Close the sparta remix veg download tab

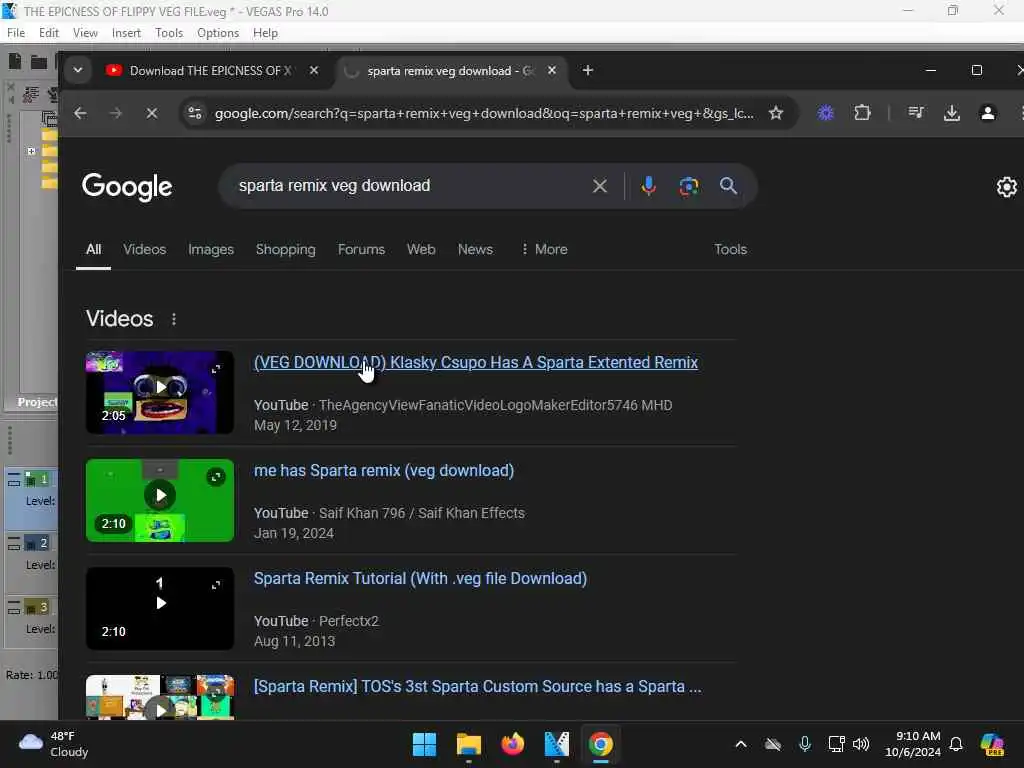pos(552,70)
